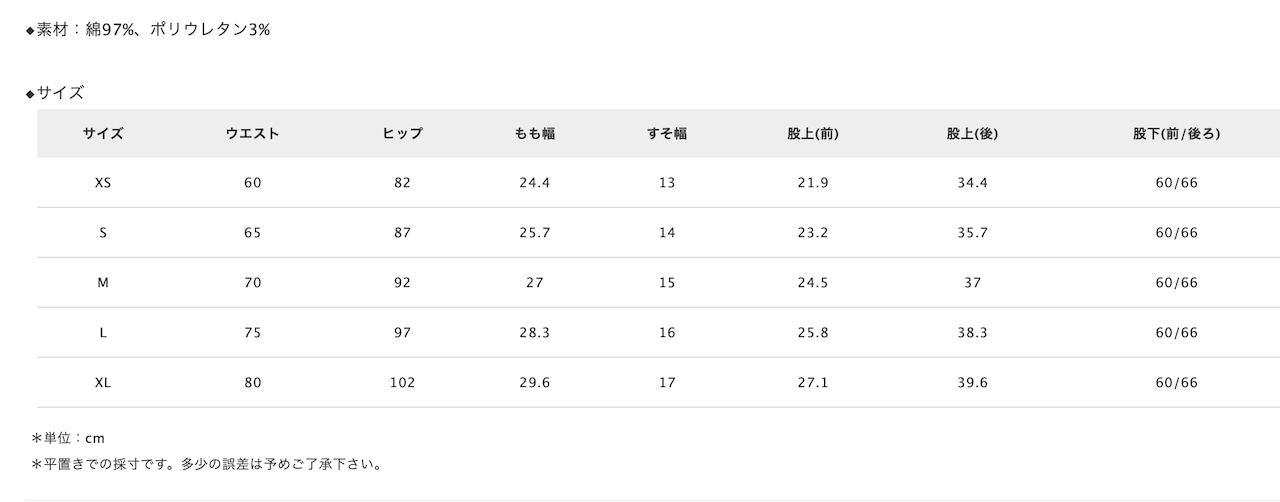Select the L rear rise value 38.3
Viewport: 1280px width, 502px height.
pyautogui.click(x=973, y=333)
